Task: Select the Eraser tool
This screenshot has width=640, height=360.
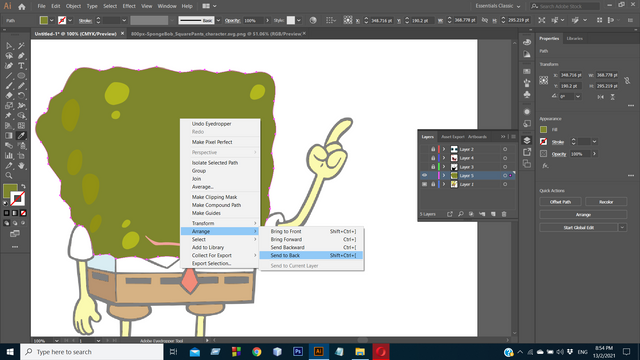Action: 9,96
